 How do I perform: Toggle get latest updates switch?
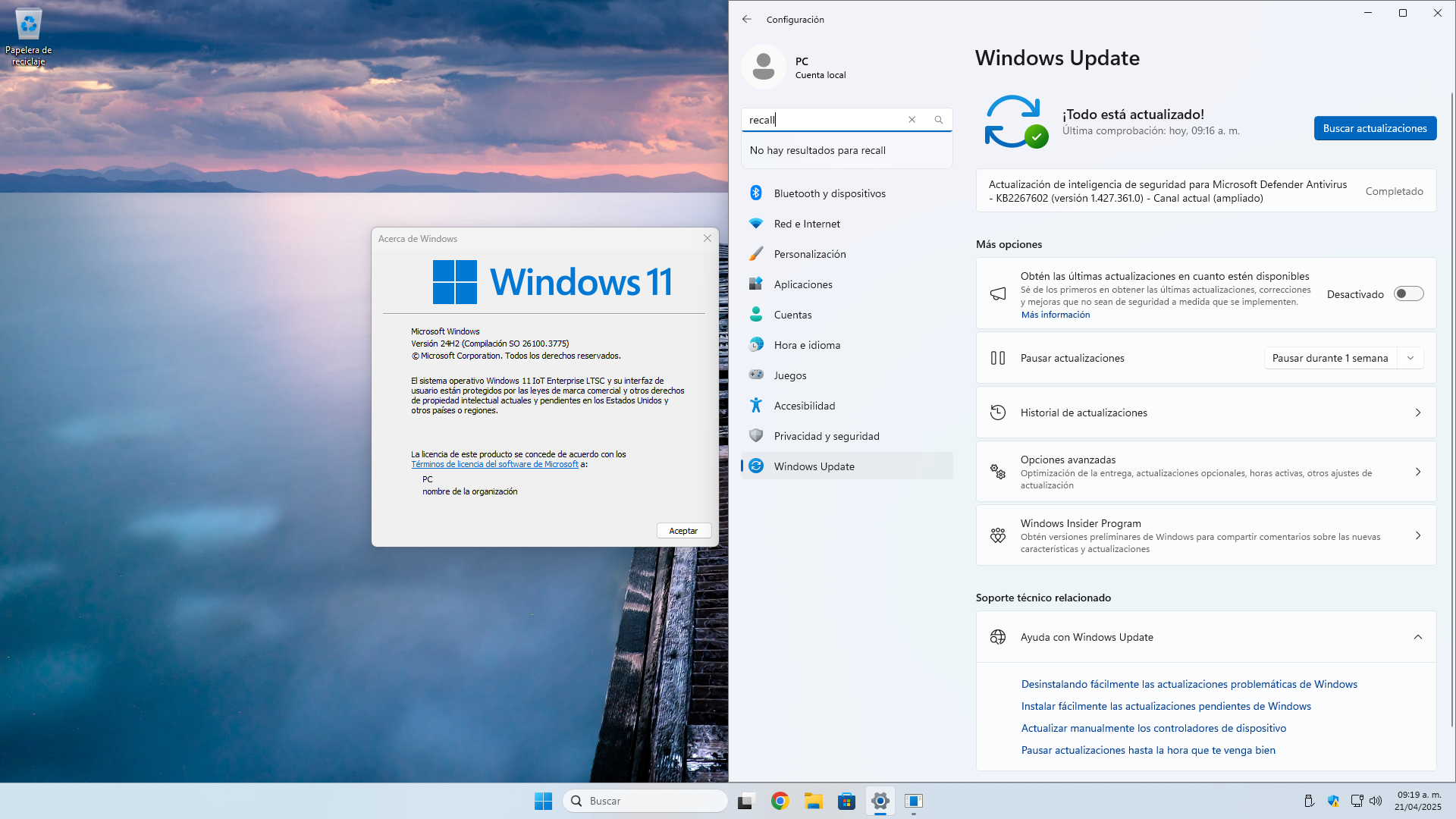tap(1408, 294)
